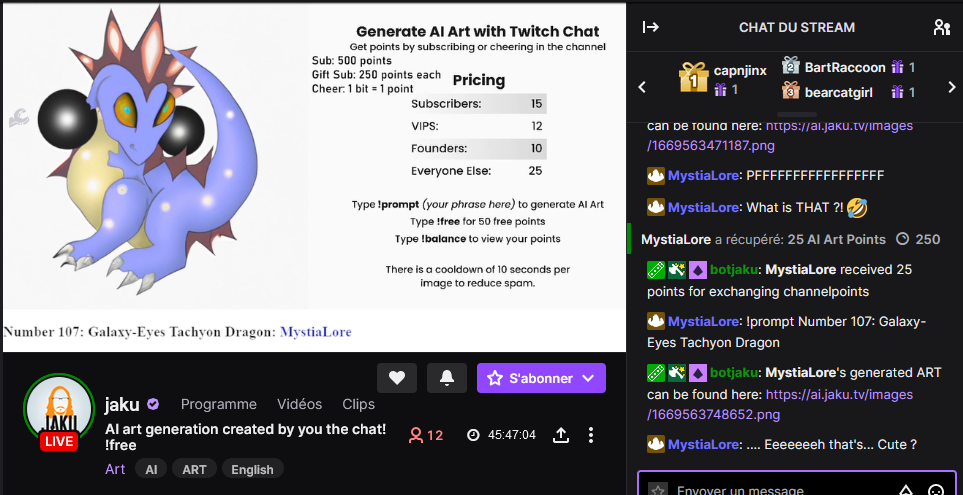This screenshot has width=963, height=495.
Task: Toggle the notification bell button
Action: tap(447, 378)
